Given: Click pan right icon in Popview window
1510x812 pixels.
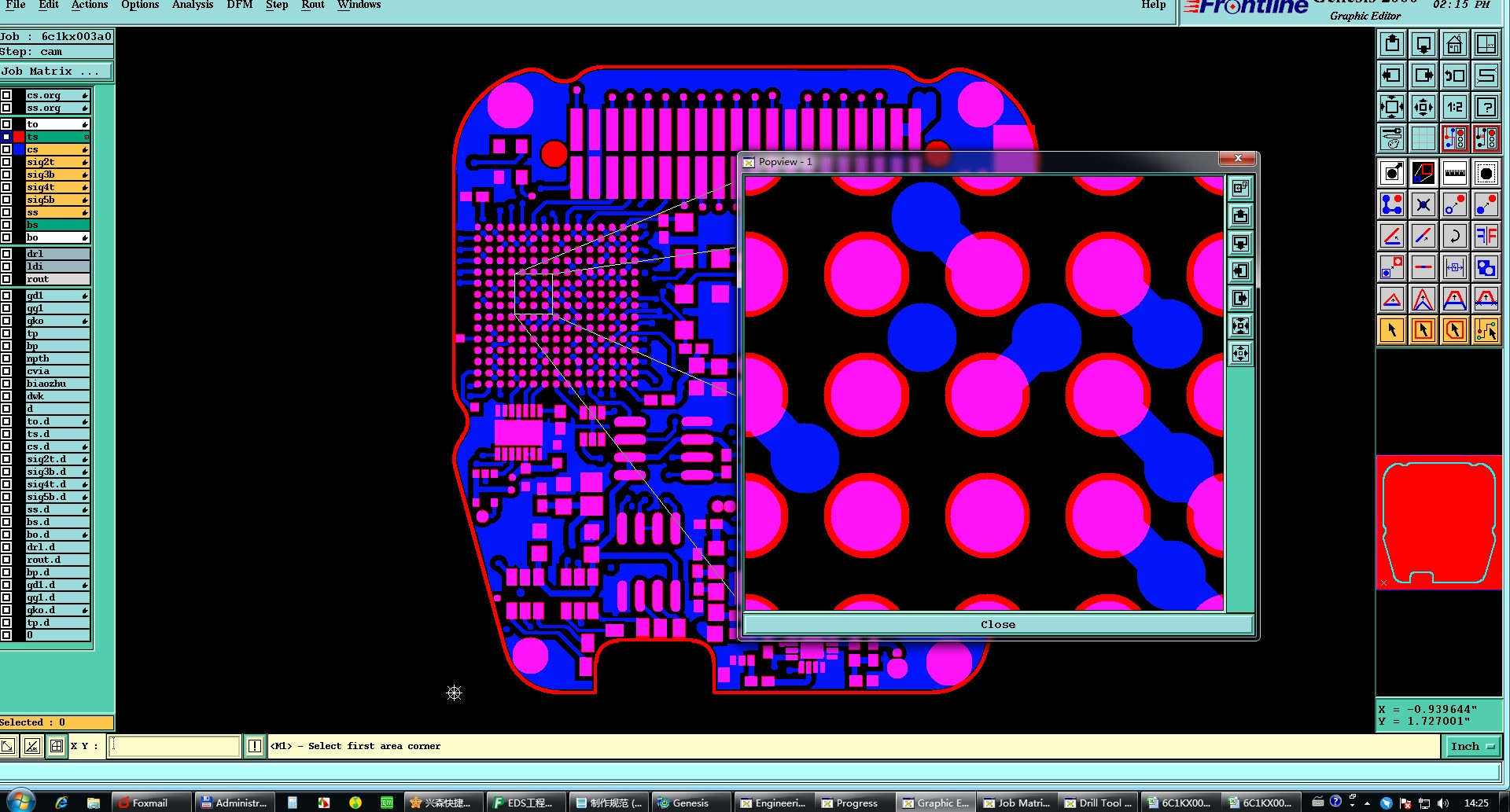Looking at the screenshot, I should click(1241, 298).
